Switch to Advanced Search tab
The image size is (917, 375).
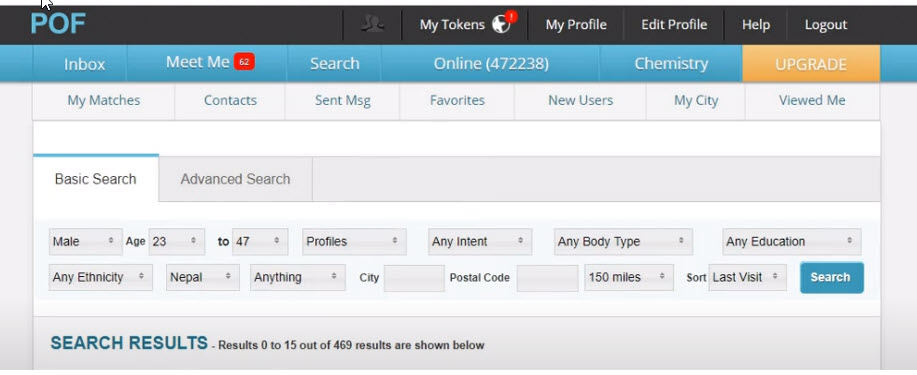235,179
